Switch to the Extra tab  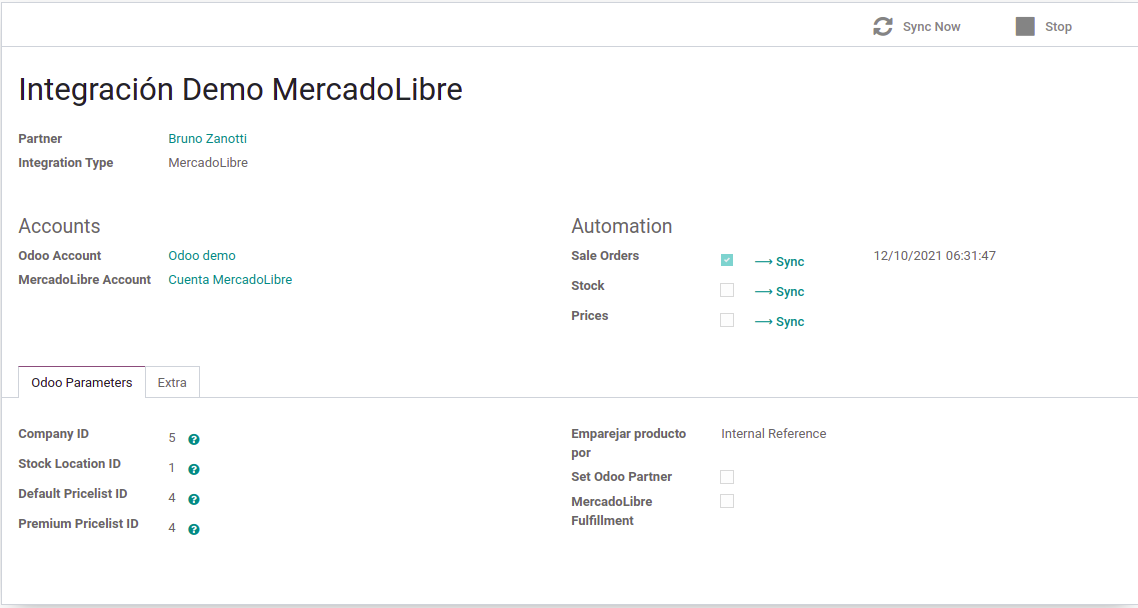[172, 382]
